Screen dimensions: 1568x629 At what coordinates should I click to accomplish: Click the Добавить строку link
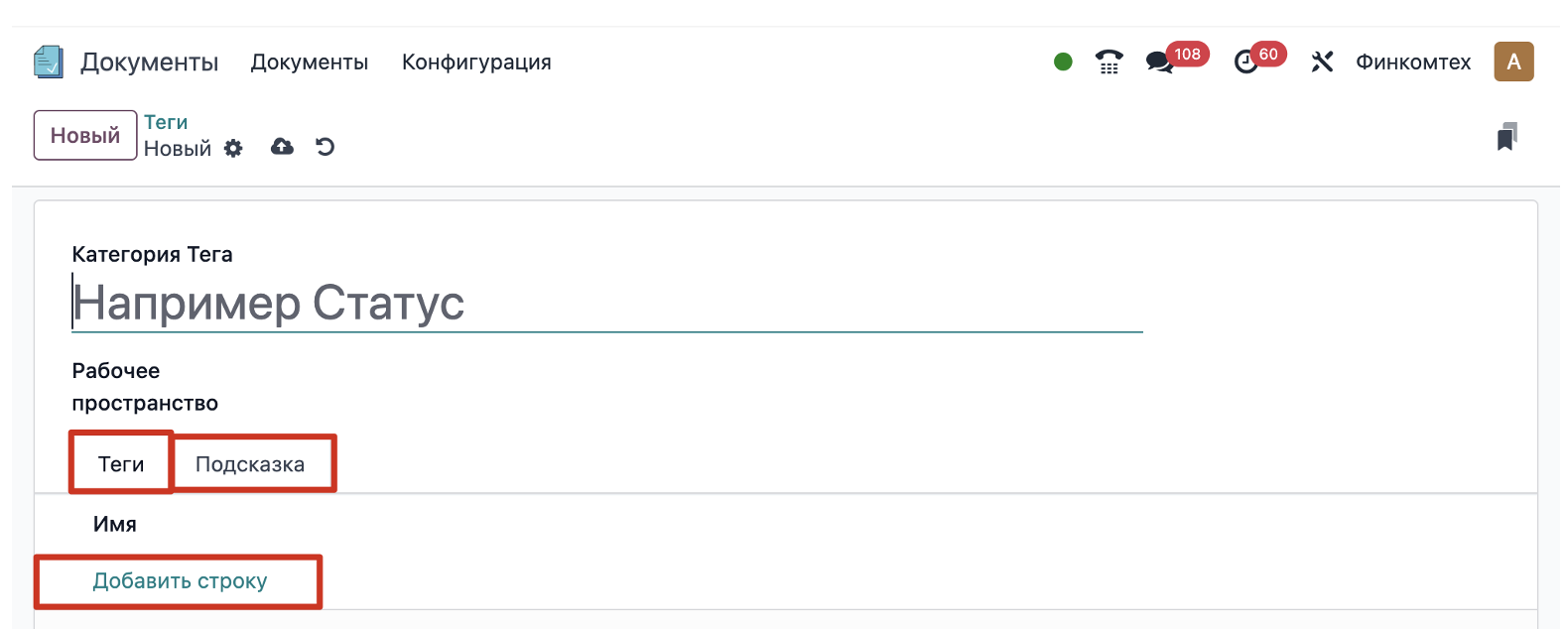180,581
